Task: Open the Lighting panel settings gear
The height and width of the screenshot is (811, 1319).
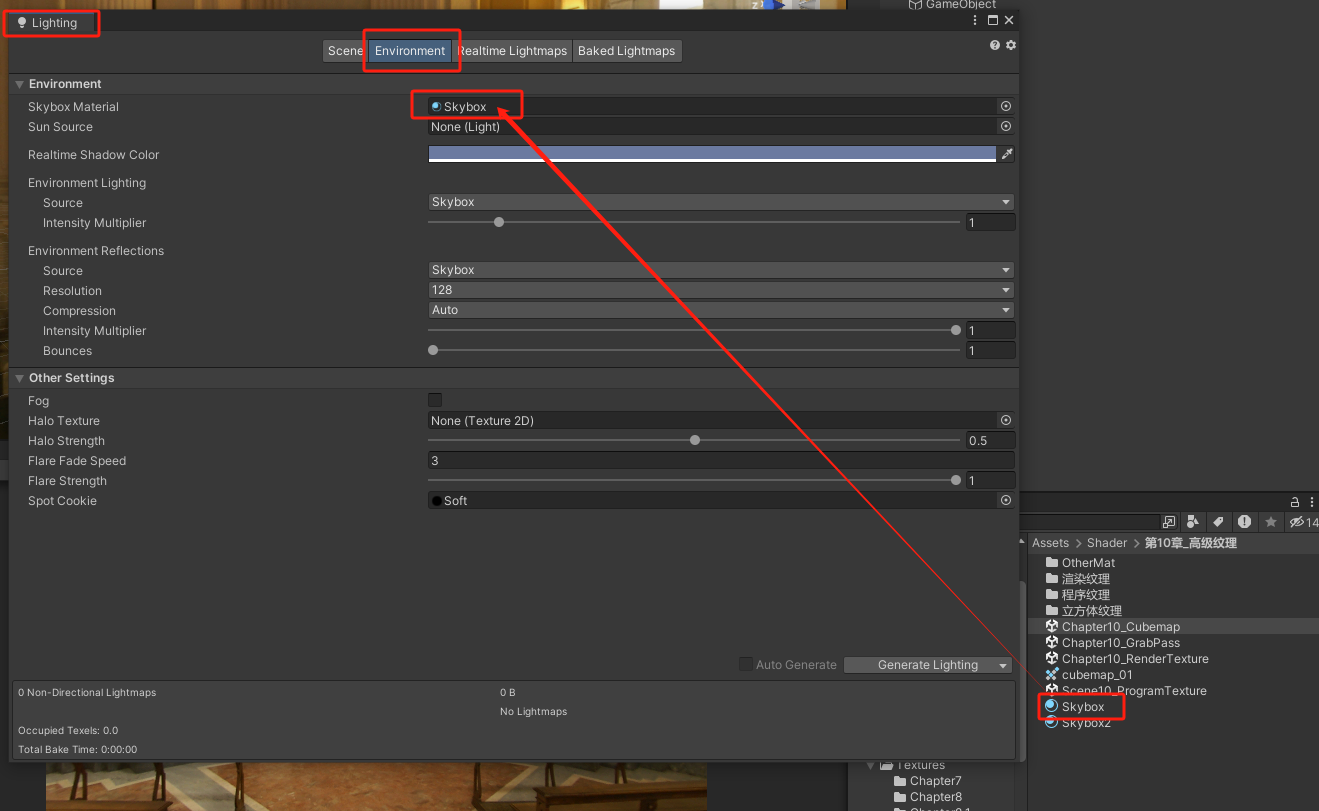Action: coord(1010,44)
